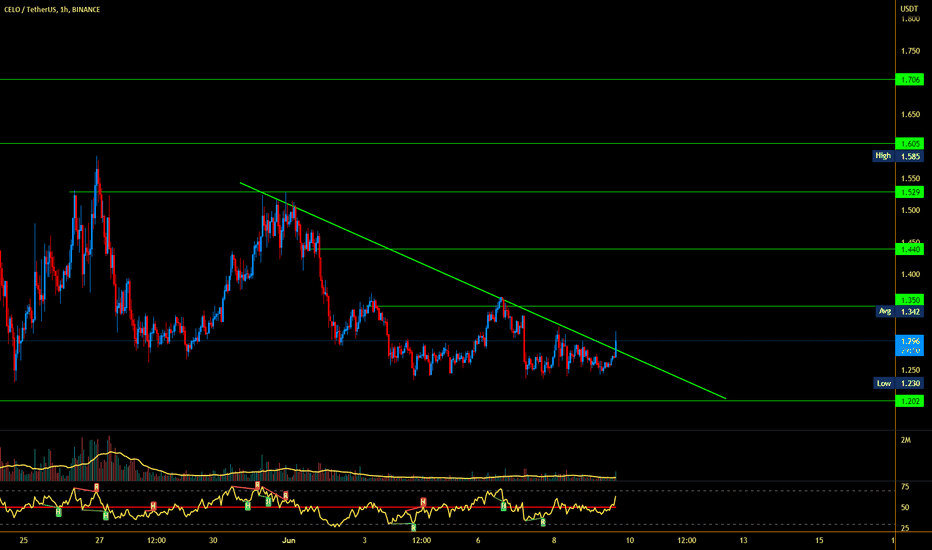Click the 1.250 tick on price axis
932x550 pixels.
(910, 370)
